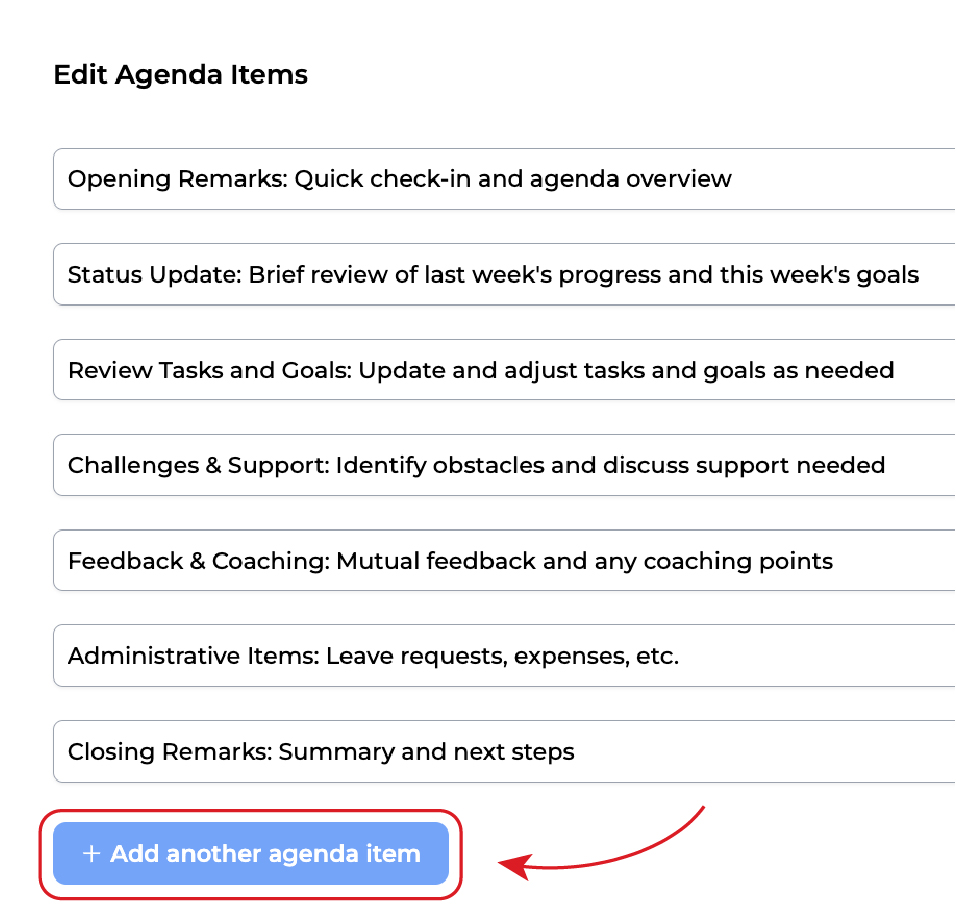Click the Edit Agenda Items heading
The image size is (956, 920).
180,75
